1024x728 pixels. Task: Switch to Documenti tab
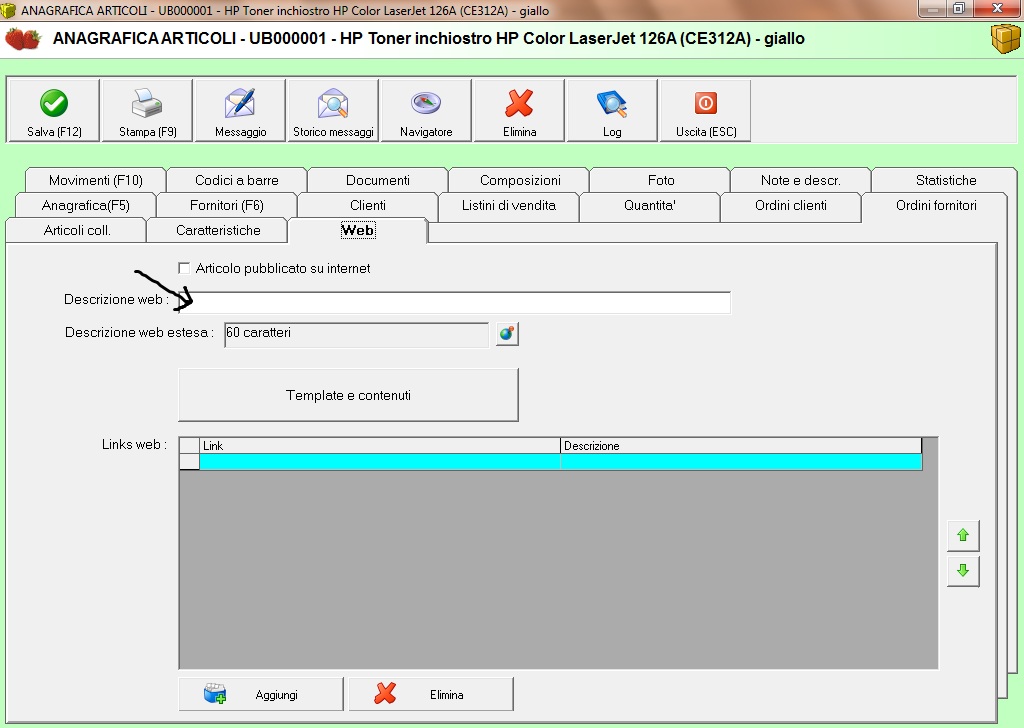377,180
